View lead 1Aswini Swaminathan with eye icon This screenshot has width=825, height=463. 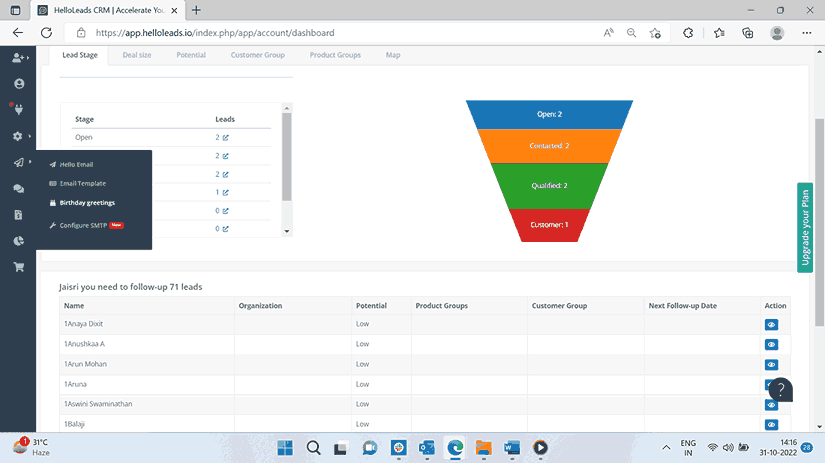pyautogui.click(x=771, y=405)
